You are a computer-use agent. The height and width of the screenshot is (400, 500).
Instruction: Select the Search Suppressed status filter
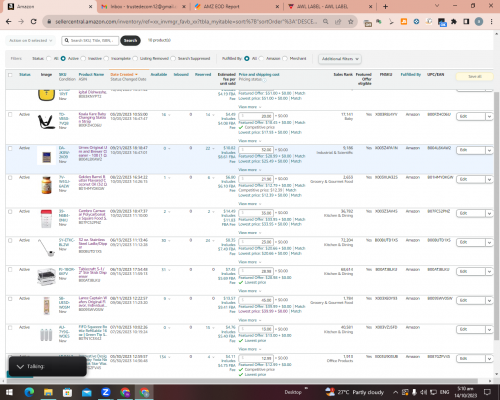(173, 58)
